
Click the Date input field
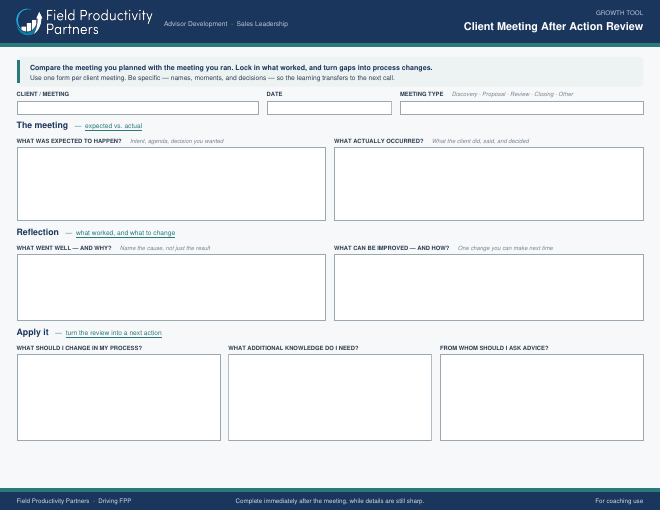pos(329,108)
